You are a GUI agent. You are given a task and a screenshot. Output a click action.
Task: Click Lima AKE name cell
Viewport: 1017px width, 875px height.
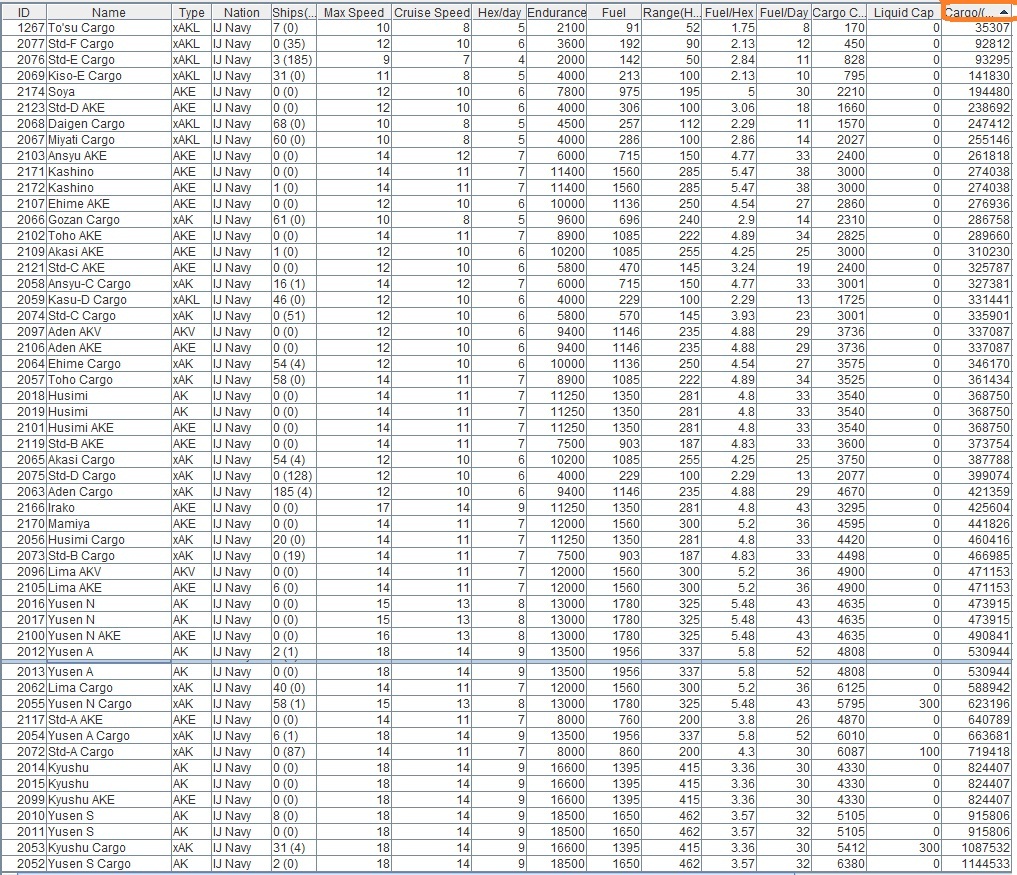(x=109, y=588)
